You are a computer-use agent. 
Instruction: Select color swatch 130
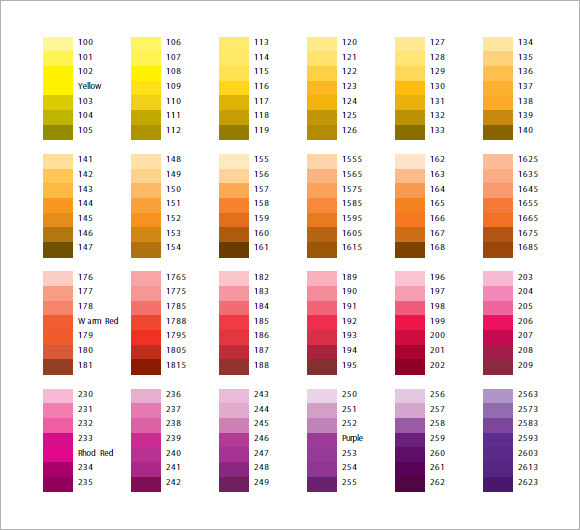click(410, 88)
